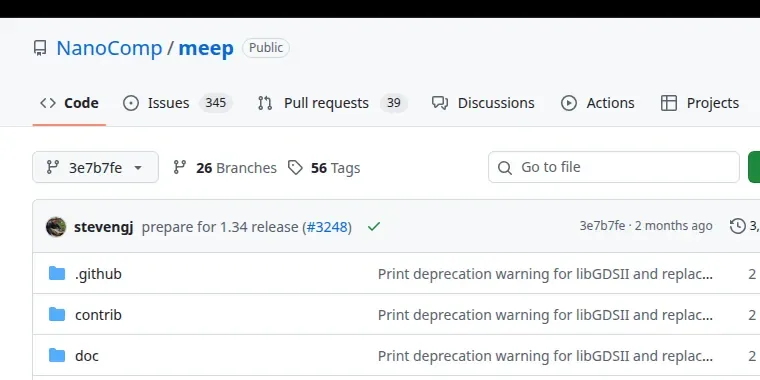Open the commit message in the doc row
Screen dimensions: 760x380
[545, 356]
